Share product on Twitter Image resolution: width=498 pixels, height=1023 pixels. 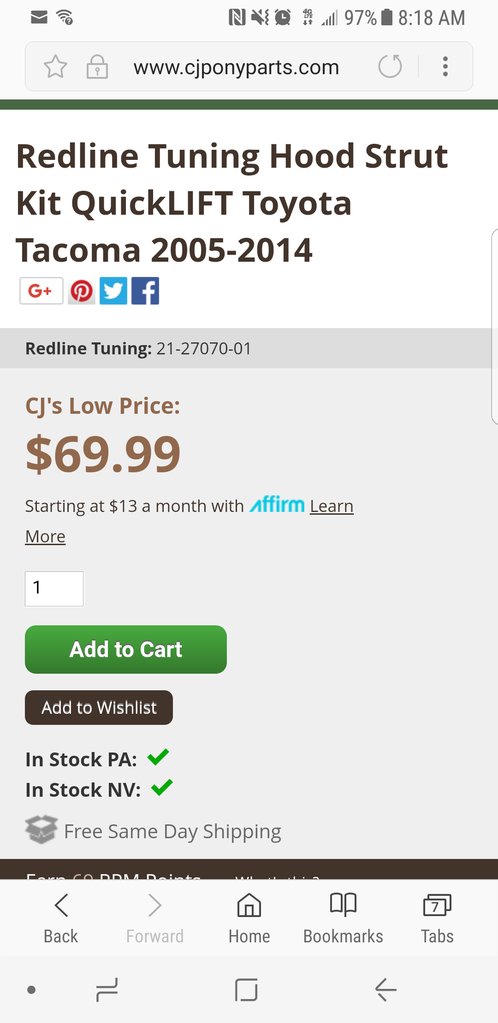point(113,291)
